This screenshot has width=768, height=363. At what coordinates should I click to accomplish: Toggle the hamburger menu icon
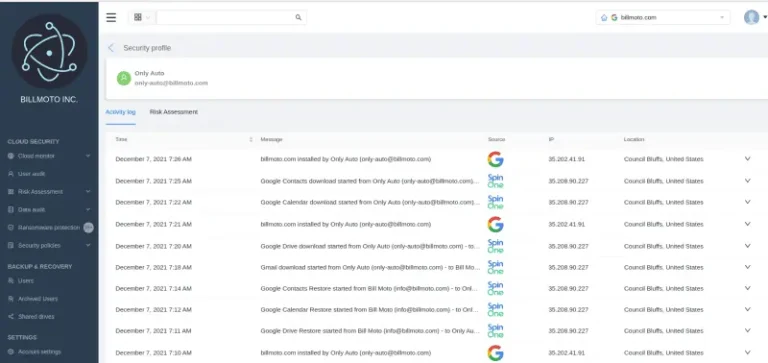[111, 18]
